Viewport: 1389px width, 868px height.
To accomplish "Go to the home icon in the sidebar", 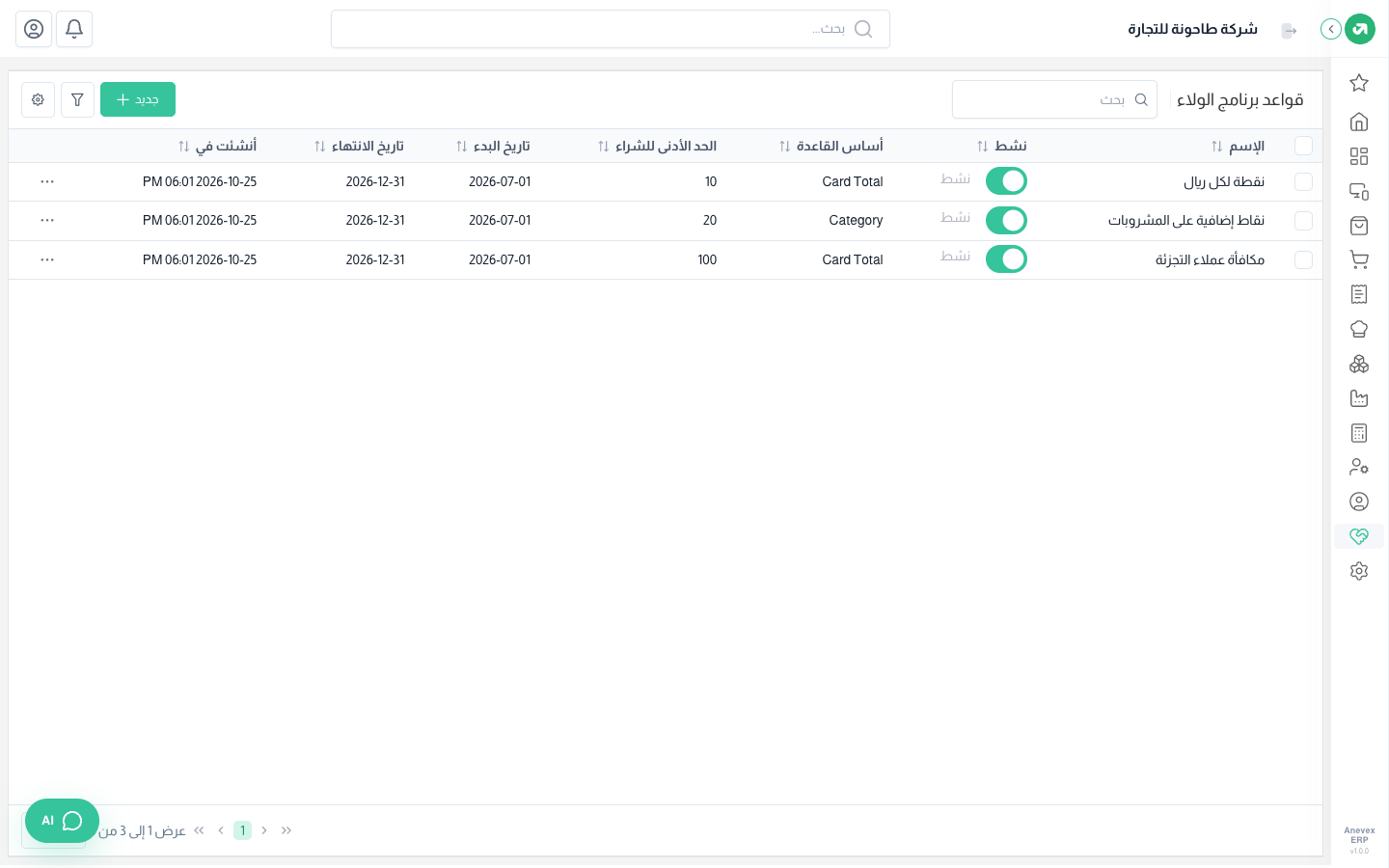I will [x=1359, y=122].
